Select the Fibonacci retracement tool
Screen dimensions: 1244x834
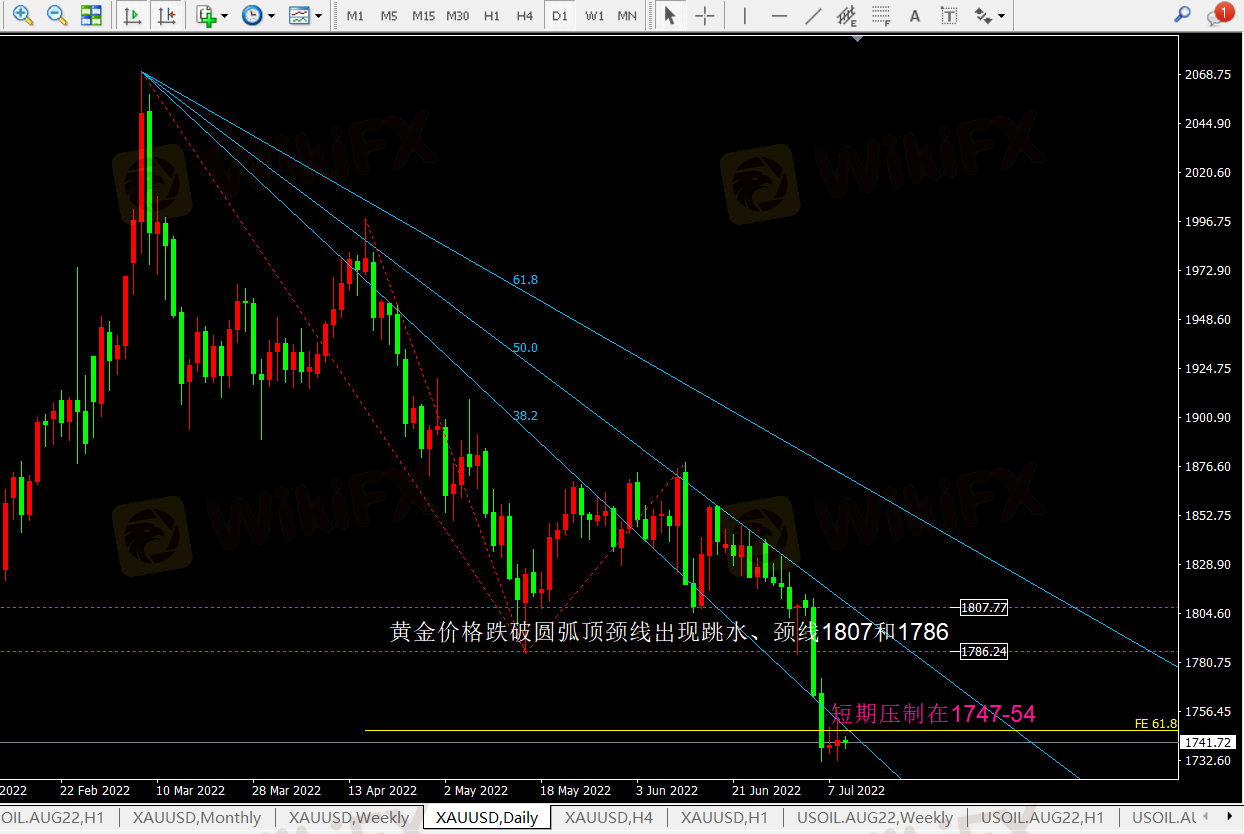pos(881,15)
